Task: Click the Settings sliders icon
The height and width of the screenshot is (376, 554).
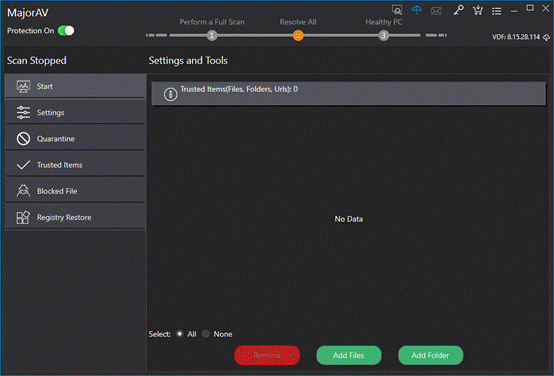Action: (x=23, y=112)
